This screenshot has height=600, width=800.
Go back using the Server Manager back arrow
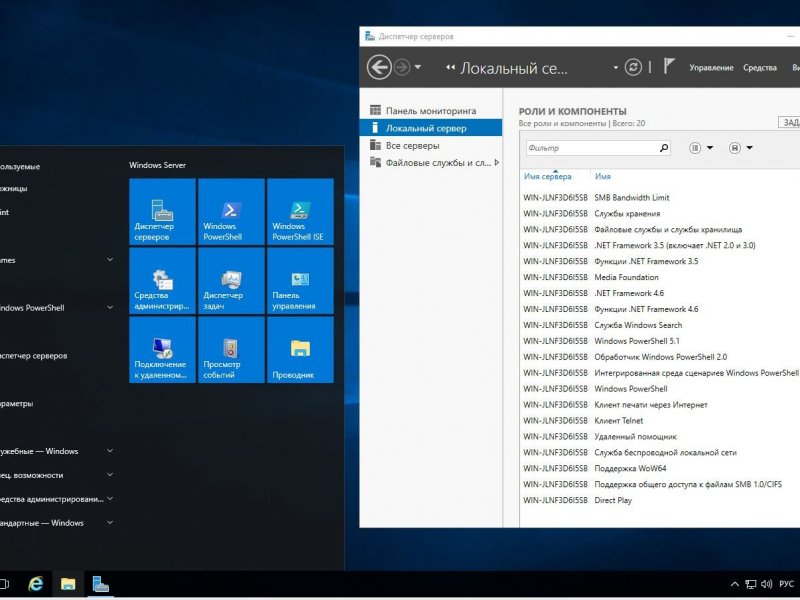(x=379, y=67)
